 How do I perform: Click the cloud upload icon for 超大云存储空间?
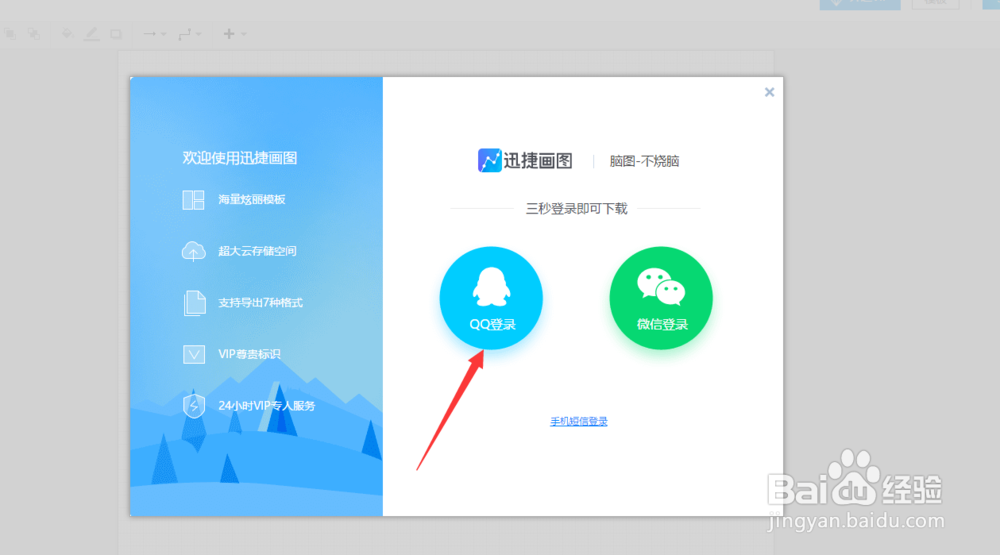pyautogui.click(x=193, y=251)
